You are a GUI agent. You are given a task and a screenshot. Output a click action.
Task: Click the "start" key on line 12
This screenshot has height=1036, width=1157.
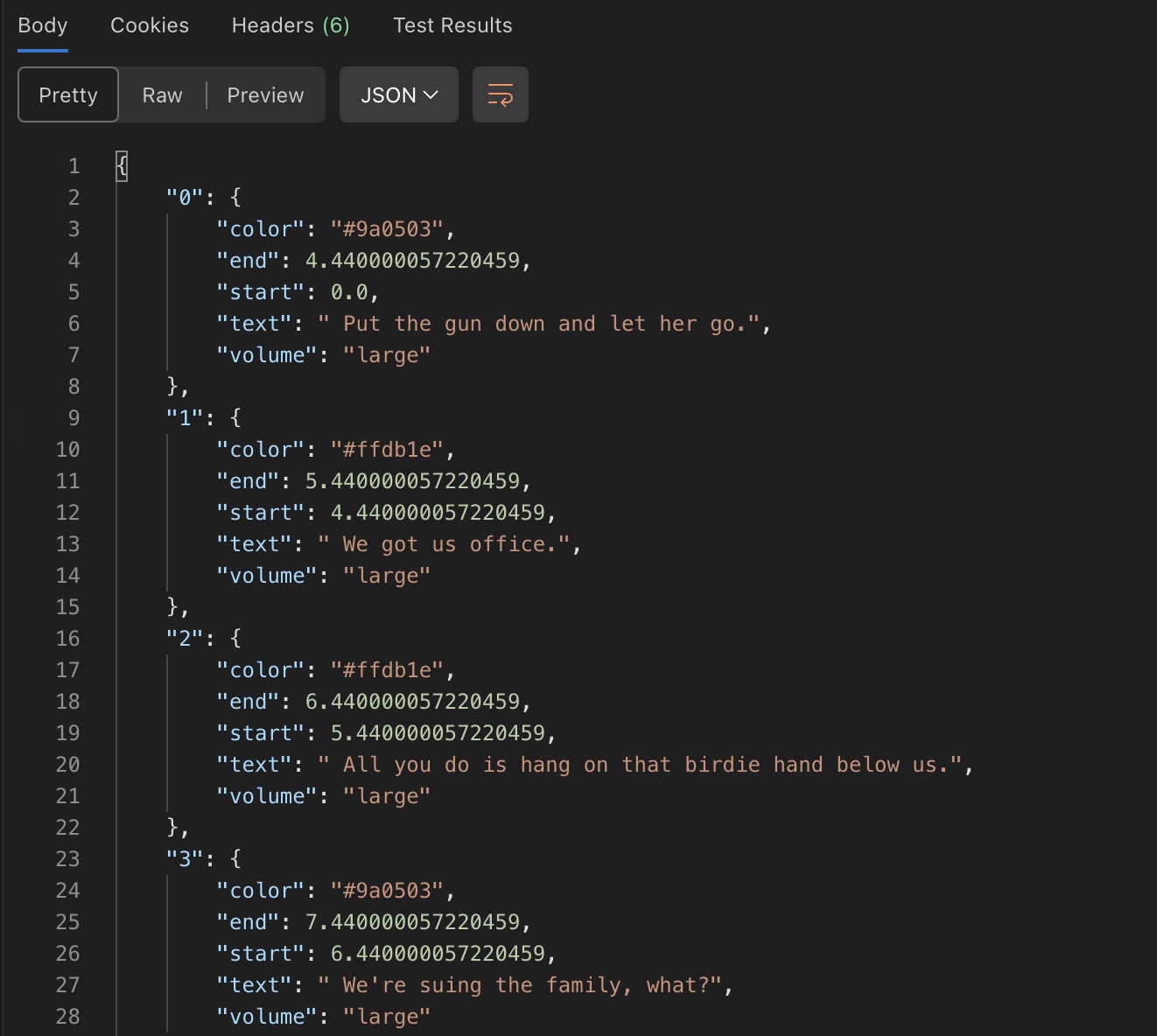coord(261,513)
